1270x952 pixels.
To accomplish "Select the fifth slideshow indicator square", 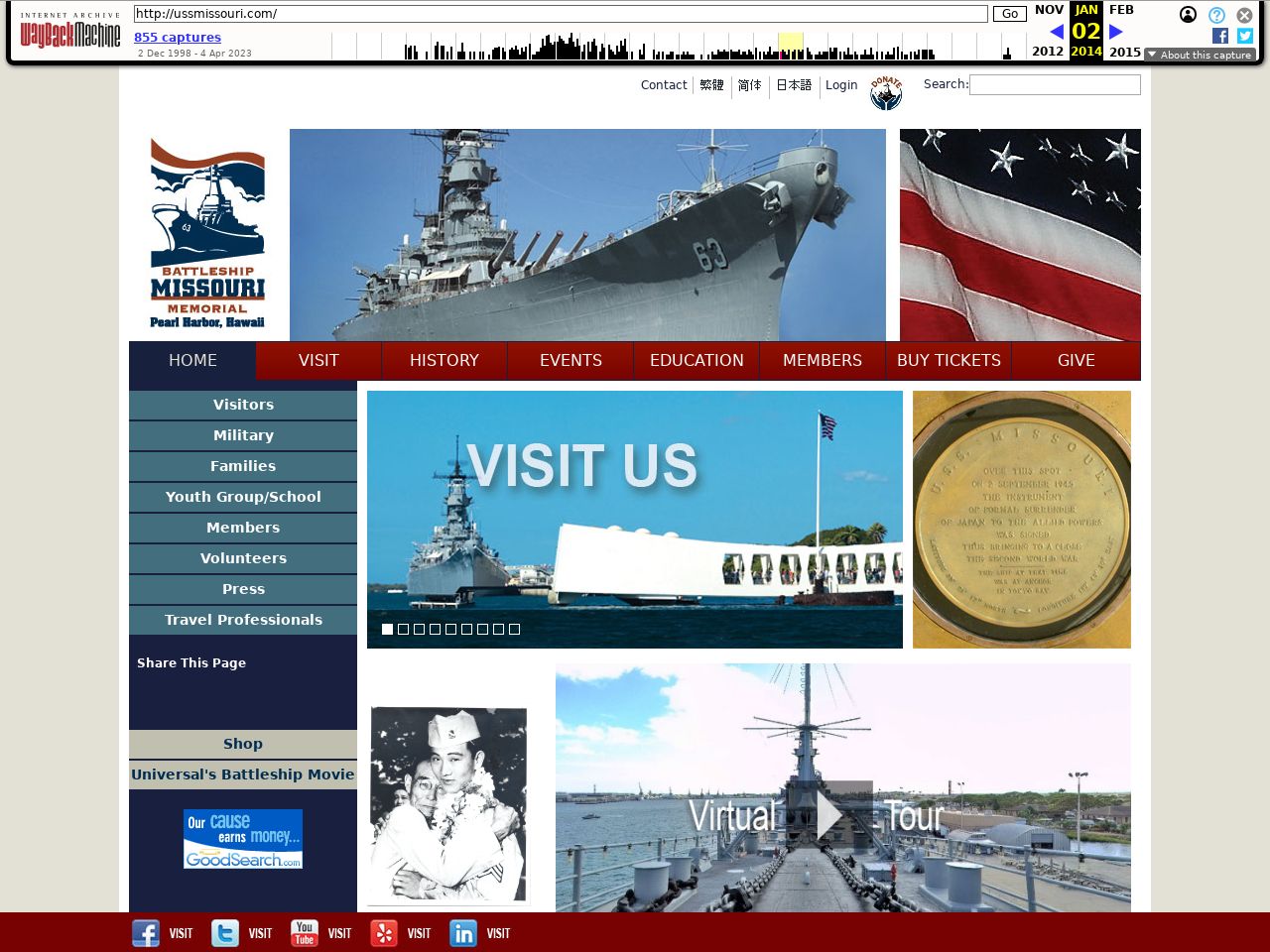I will (450, 629).
